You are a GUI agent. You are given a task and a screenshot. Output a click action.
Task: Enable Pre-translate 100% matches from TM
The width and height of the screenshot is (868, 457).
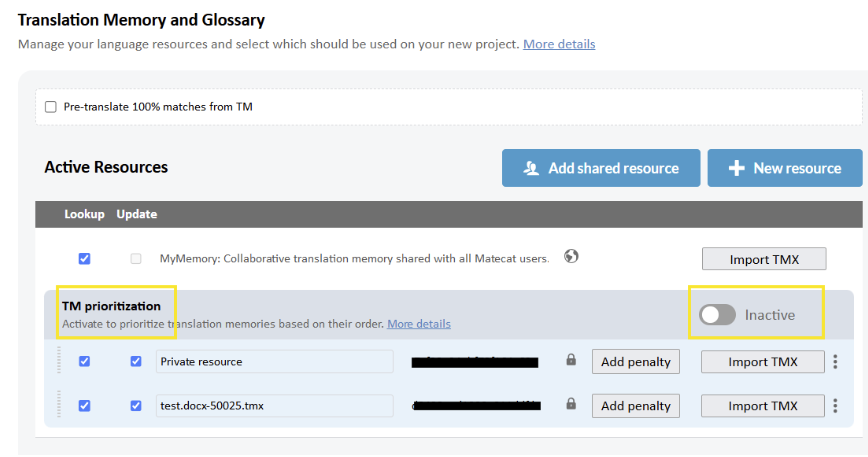click(x=51, y=107)
